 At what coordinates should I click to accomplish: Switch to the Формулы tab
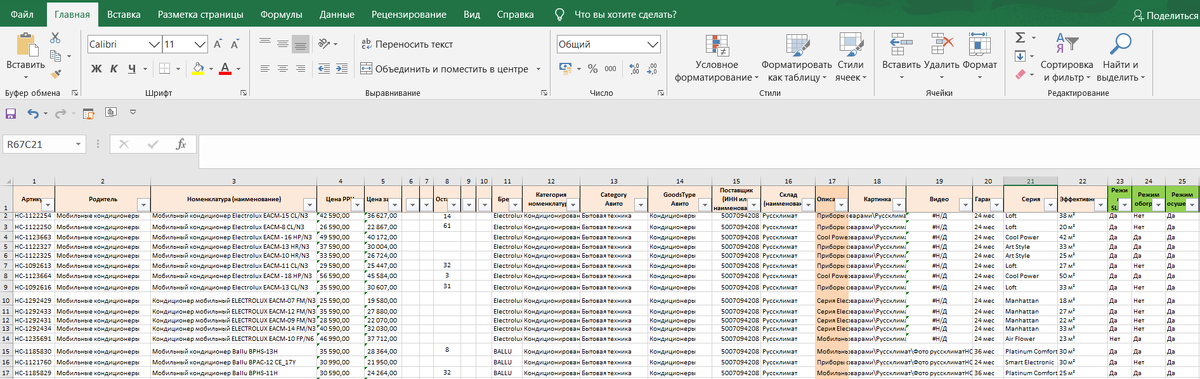[x=282, y=16]
